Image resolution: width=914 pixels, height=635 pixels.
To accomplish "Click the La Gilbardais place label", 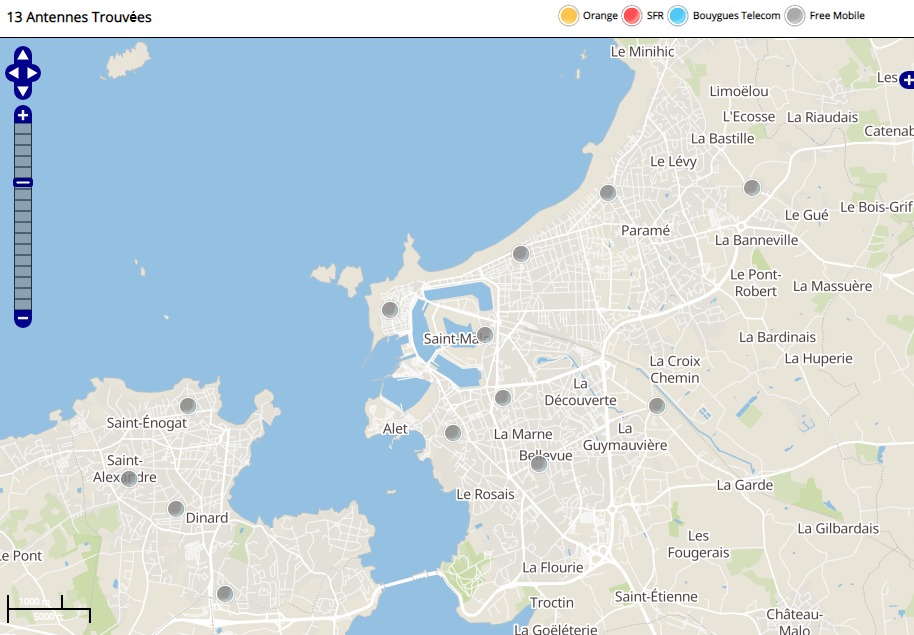I will pos(838,529).
